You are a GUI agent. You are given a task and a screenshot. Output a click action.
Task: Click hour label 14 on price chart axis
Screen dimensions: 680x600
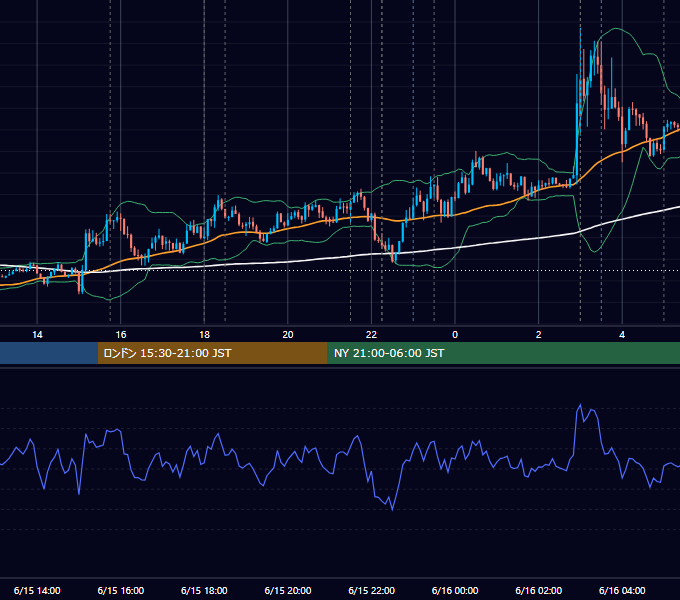tap(37, 335)
